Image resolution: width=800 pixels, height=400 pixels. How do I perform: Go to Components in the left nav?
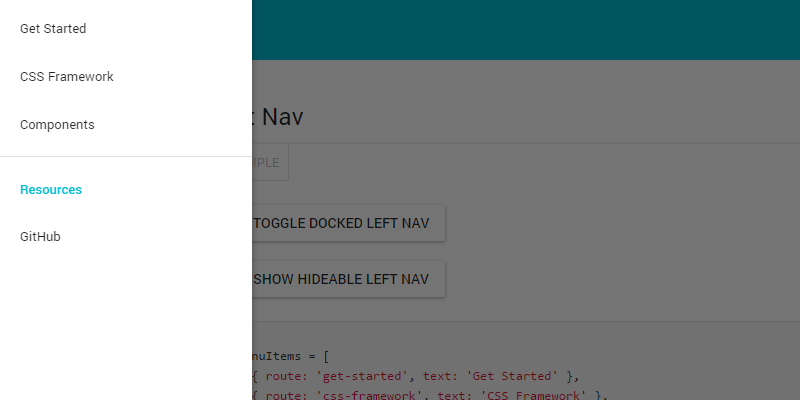click(57, 125)
